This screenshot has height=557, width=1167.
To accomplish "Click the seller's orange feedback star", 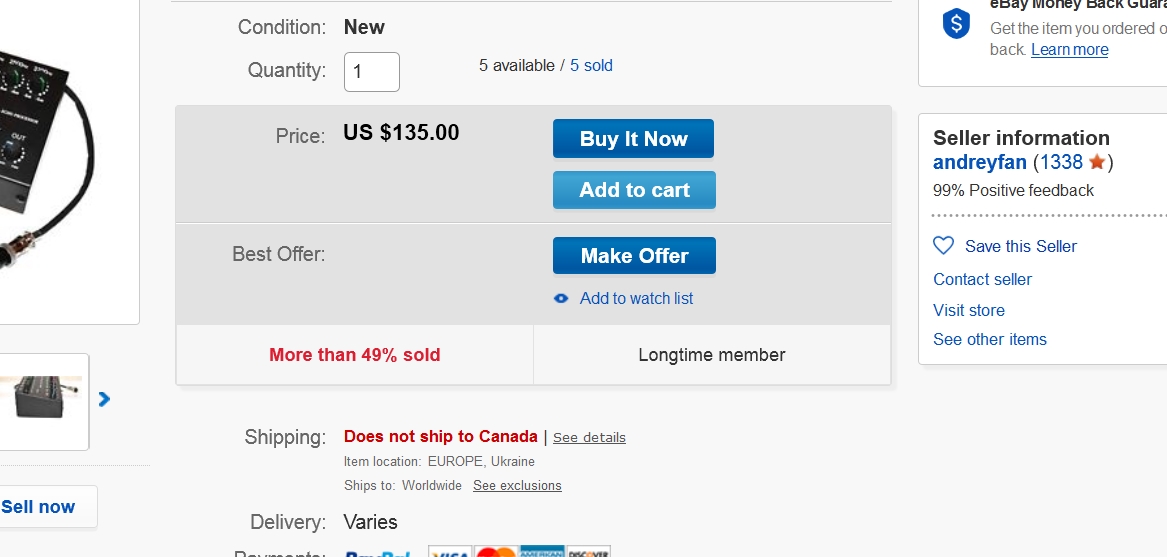I will (x=1097, y=162).
